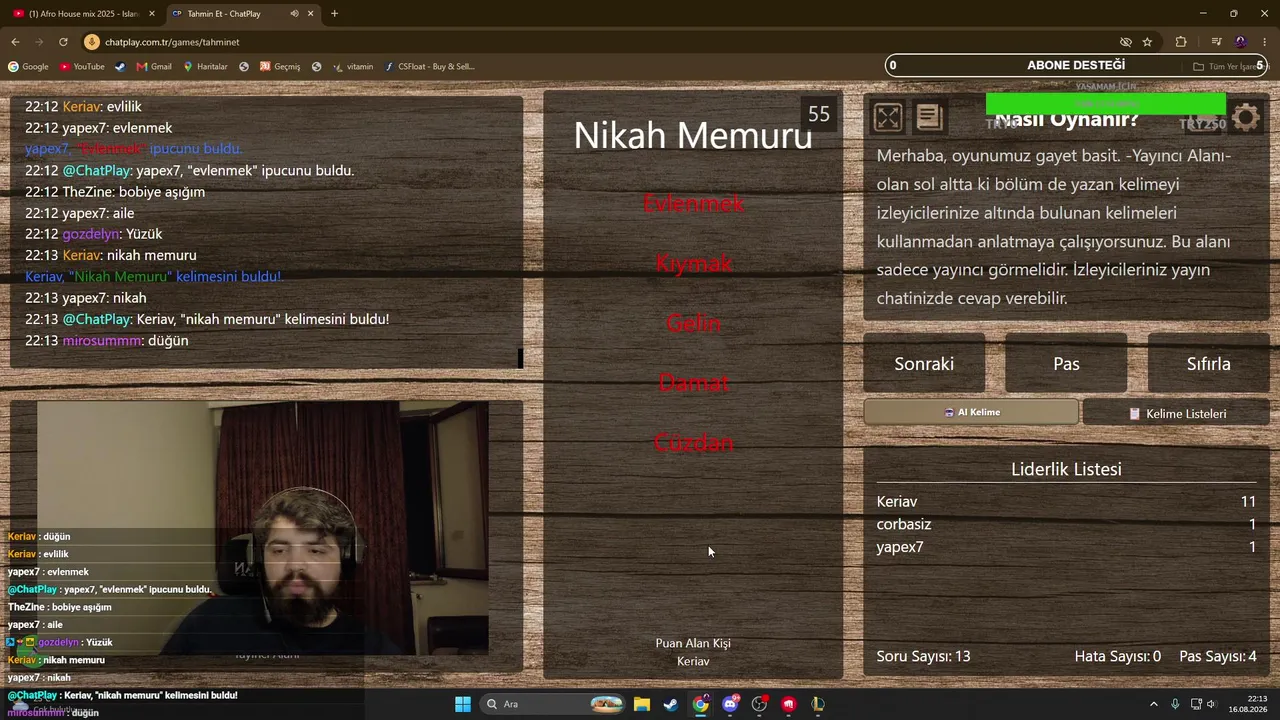Open the Gmail bookmark
The image size is (1280, 720).
[x=154, y=67]
